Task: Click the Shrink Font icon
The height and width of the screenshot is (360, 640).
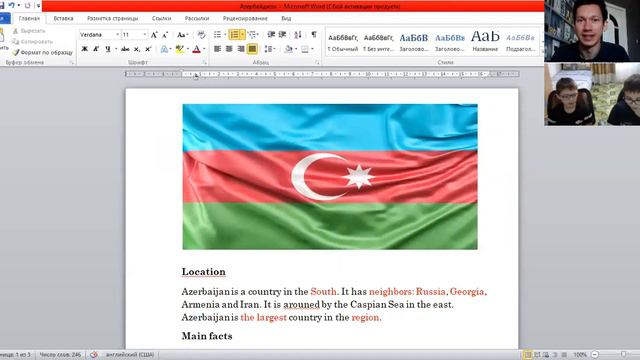Action: (x=165, y=35)
